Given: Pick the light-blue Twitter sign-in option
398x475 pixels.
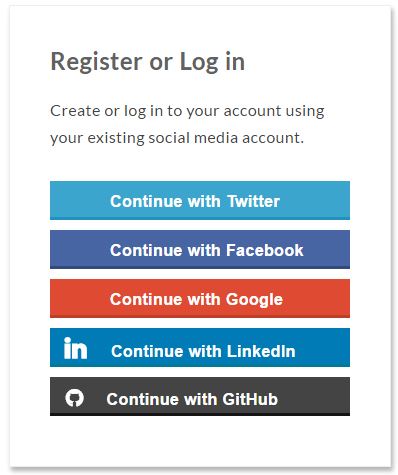Looking at the screenshot, I should click(x=200, y=200).
